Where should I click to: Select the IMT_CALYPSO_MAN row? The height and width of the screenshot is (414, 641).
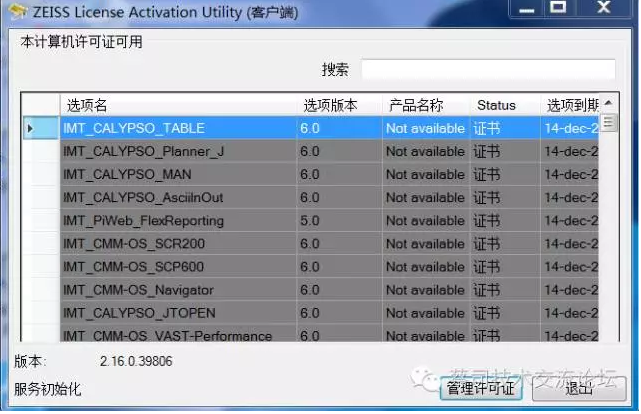[311, 175]
